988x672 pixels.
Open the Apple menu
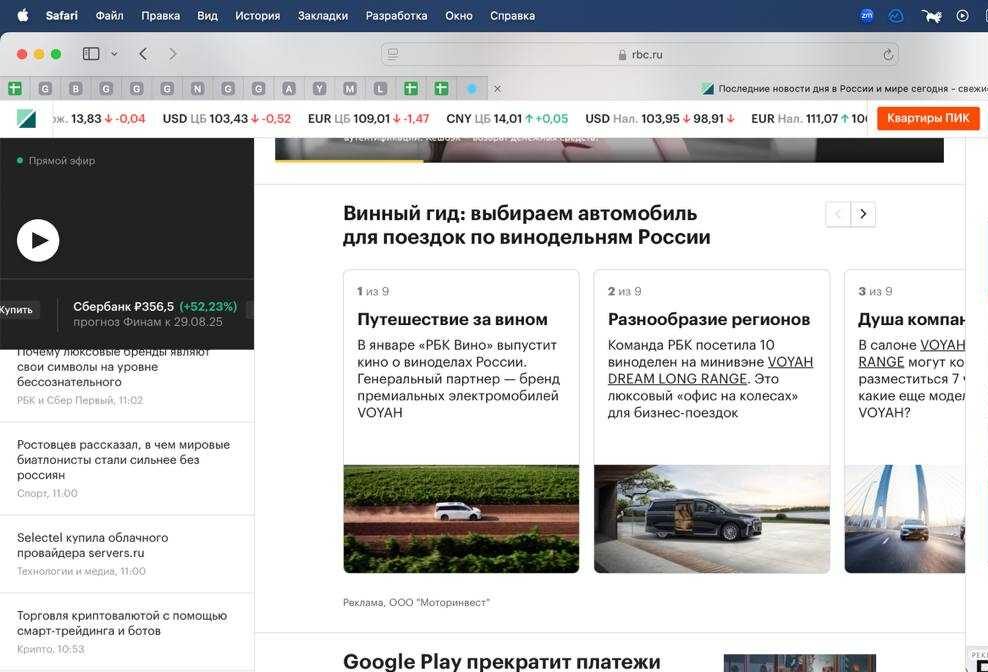point(23,16)
